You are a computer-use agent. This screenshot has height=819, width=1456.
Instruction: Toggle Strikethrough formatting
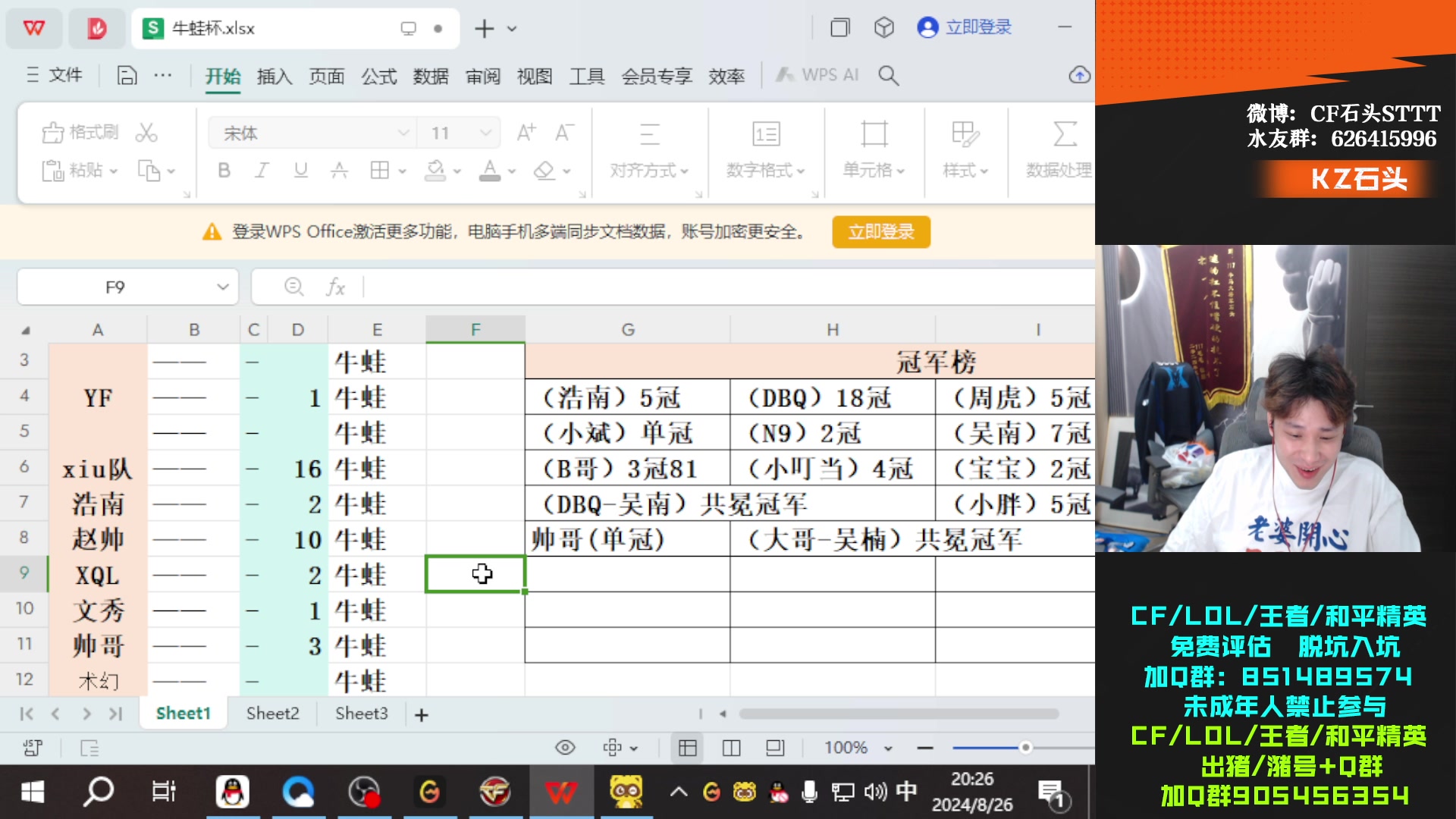(339, 171)
